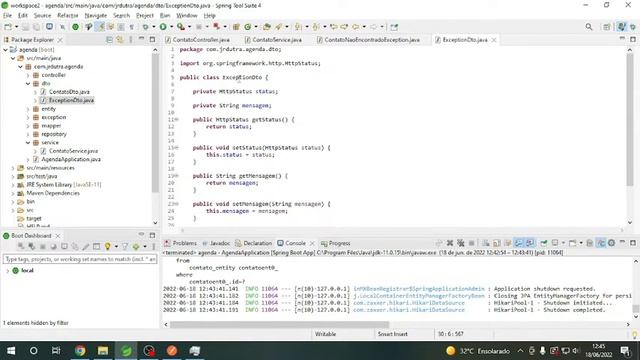Click the Open Perspective icon
Screen dimensions: 640x360
(607, 27)
